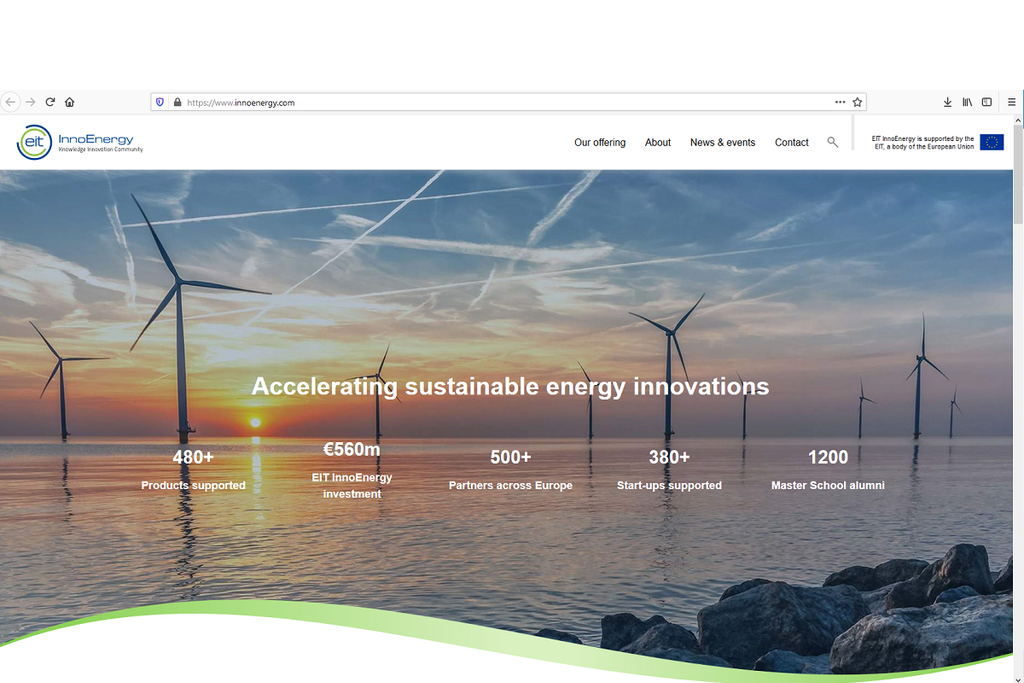Open the About menu item
Viewport: 1024px width, 683px height.
tap(657, 142)
